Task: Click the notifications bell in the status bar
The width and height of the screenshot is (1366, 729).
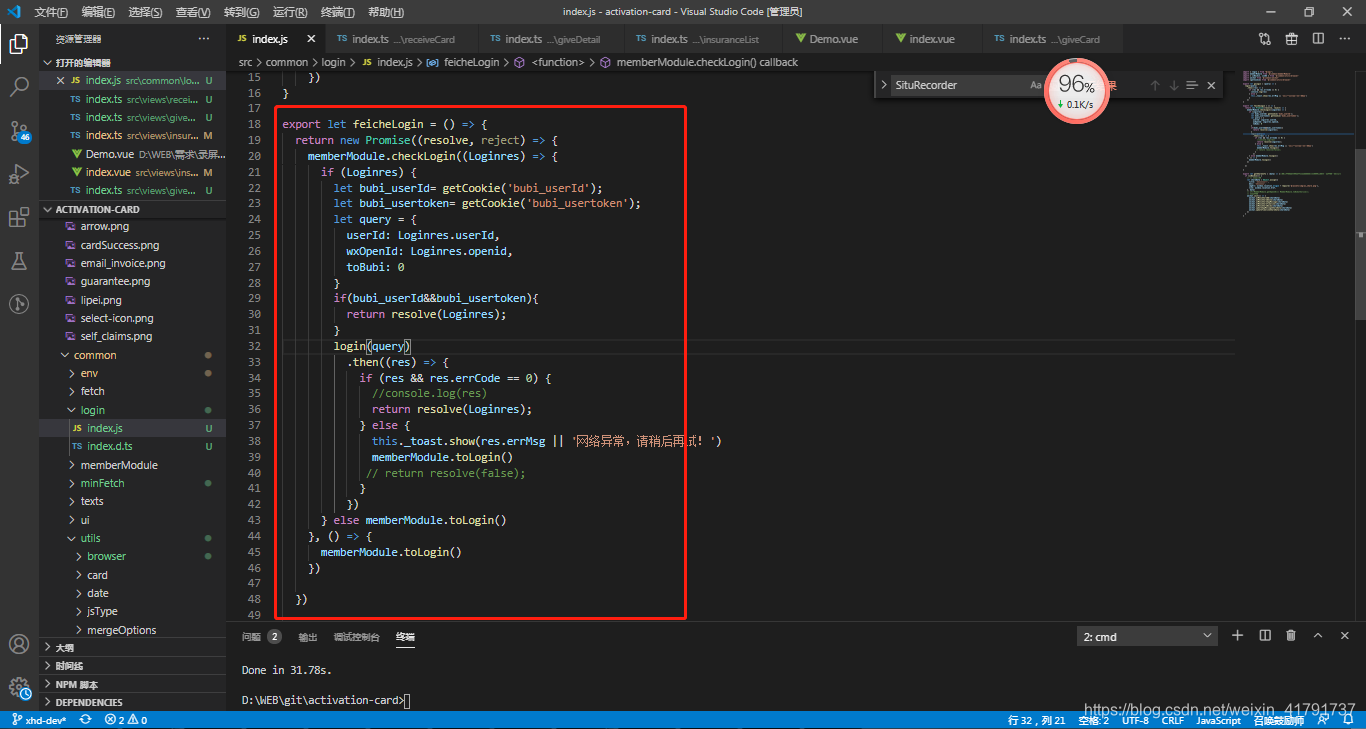Action: coord(1348,720)
